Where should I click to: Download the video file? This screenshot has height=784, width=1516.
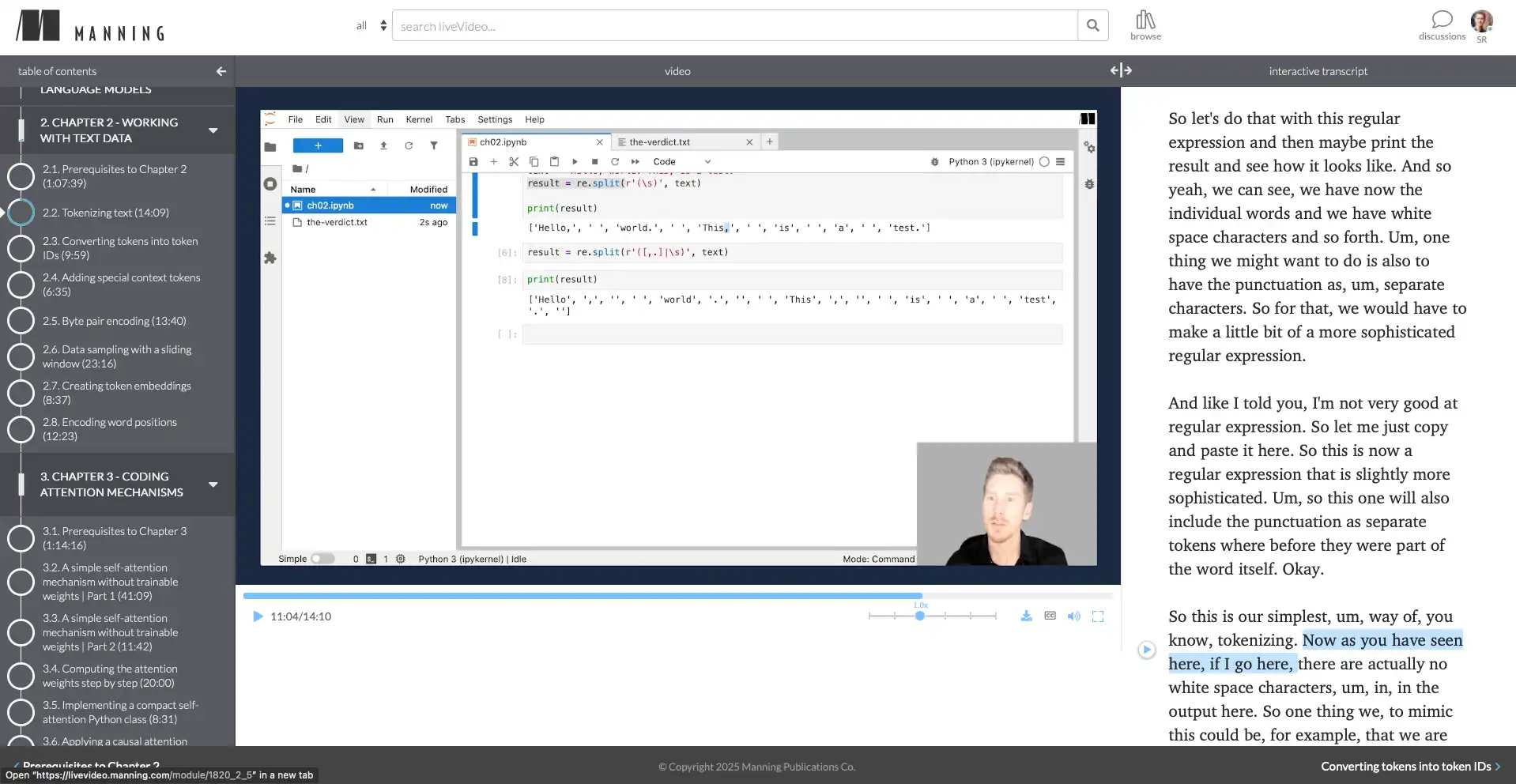(1026, 616)
